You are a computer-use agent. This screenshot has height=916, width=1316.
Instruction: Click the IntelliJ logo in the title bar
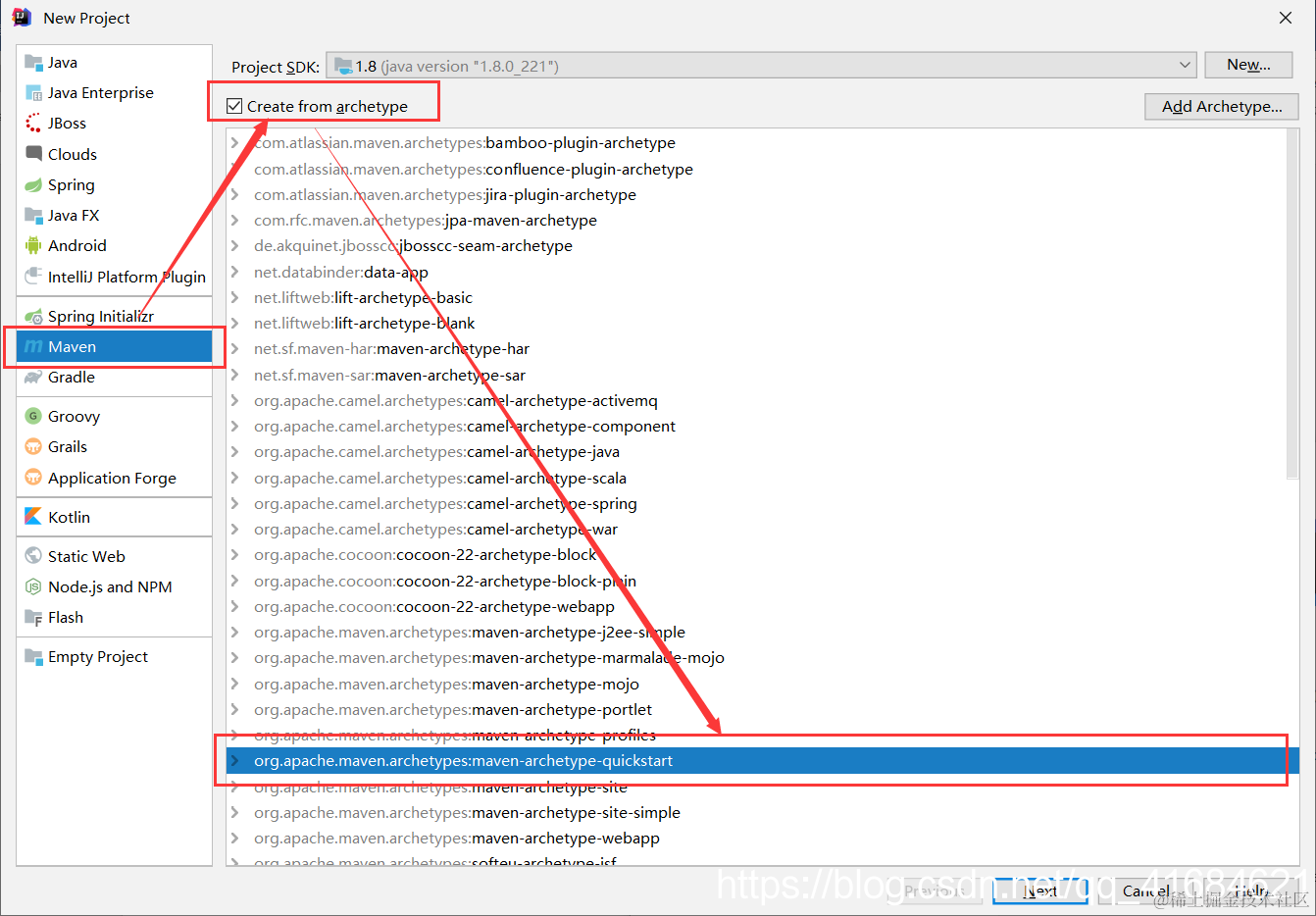(22, 18)
